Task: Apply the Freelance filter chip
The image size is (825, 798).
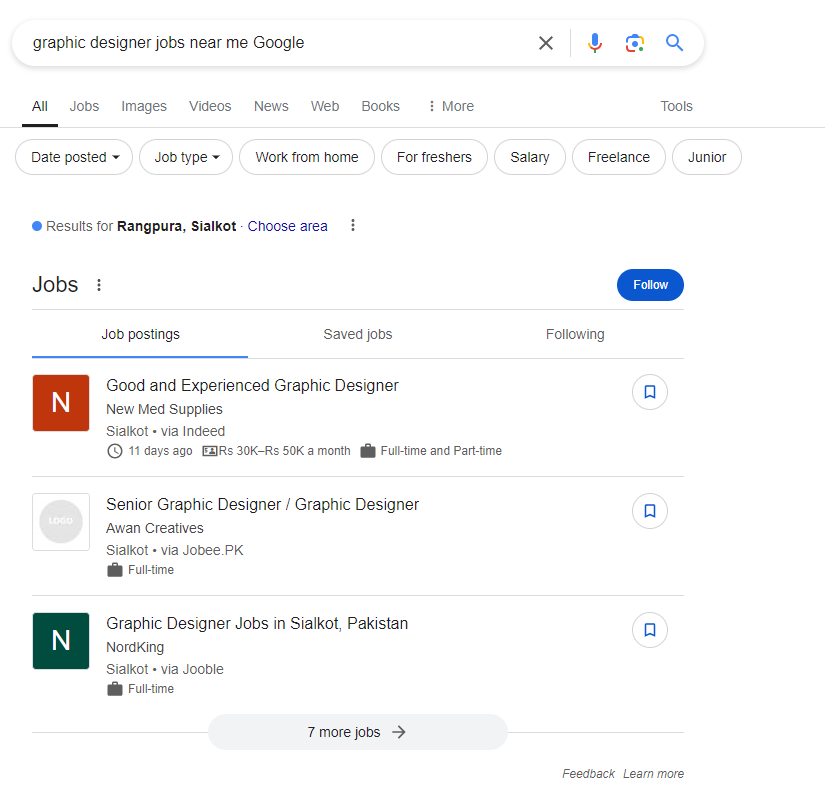Action: [x=618, y=157]
